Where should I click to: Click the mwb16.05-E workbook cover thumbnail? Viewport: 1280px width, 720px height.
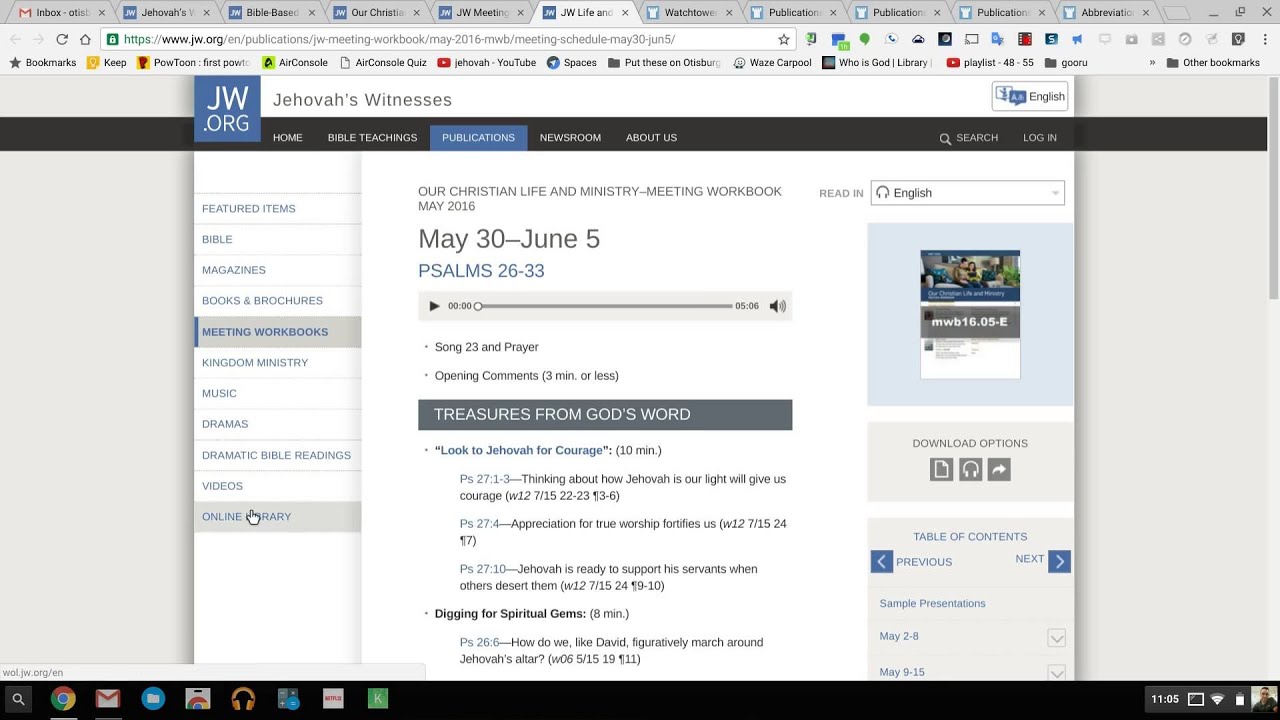click(x=970, y=314)
